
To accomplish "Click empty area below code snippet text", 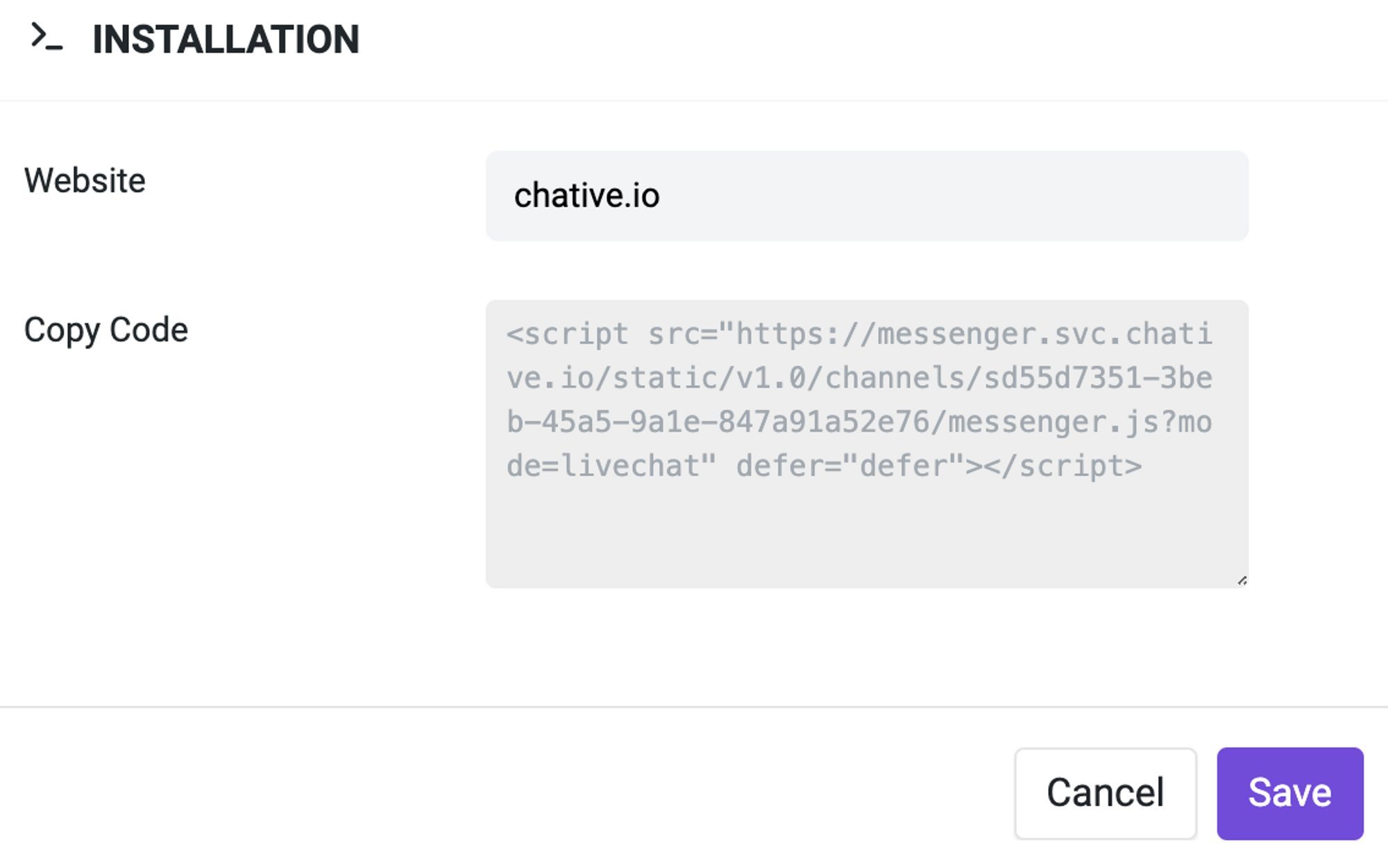I will click(867, 534).
